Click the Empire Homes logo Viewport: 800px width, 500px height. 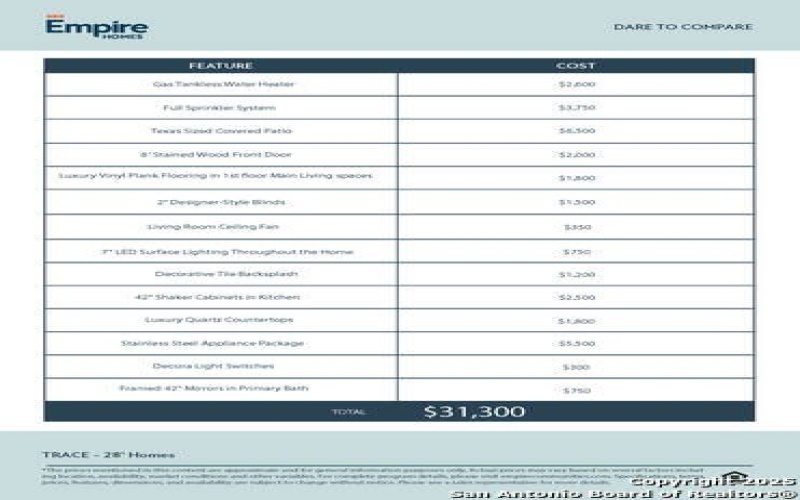click(x=96, y=27)
